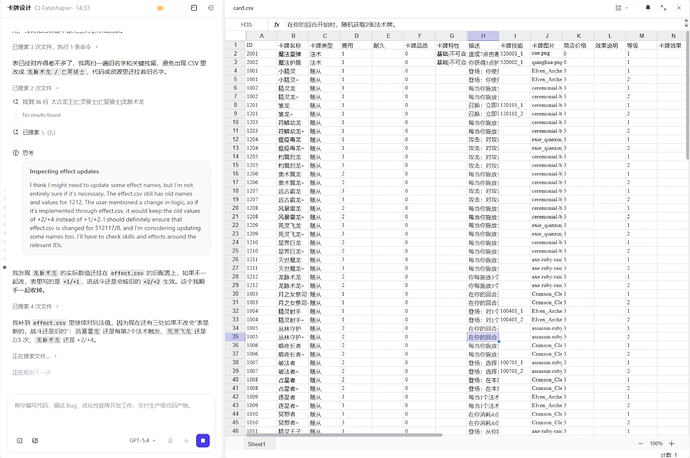690x458 pixels.
Task: Click the H35 cell reference box
Action: click(x=246, y=25)
